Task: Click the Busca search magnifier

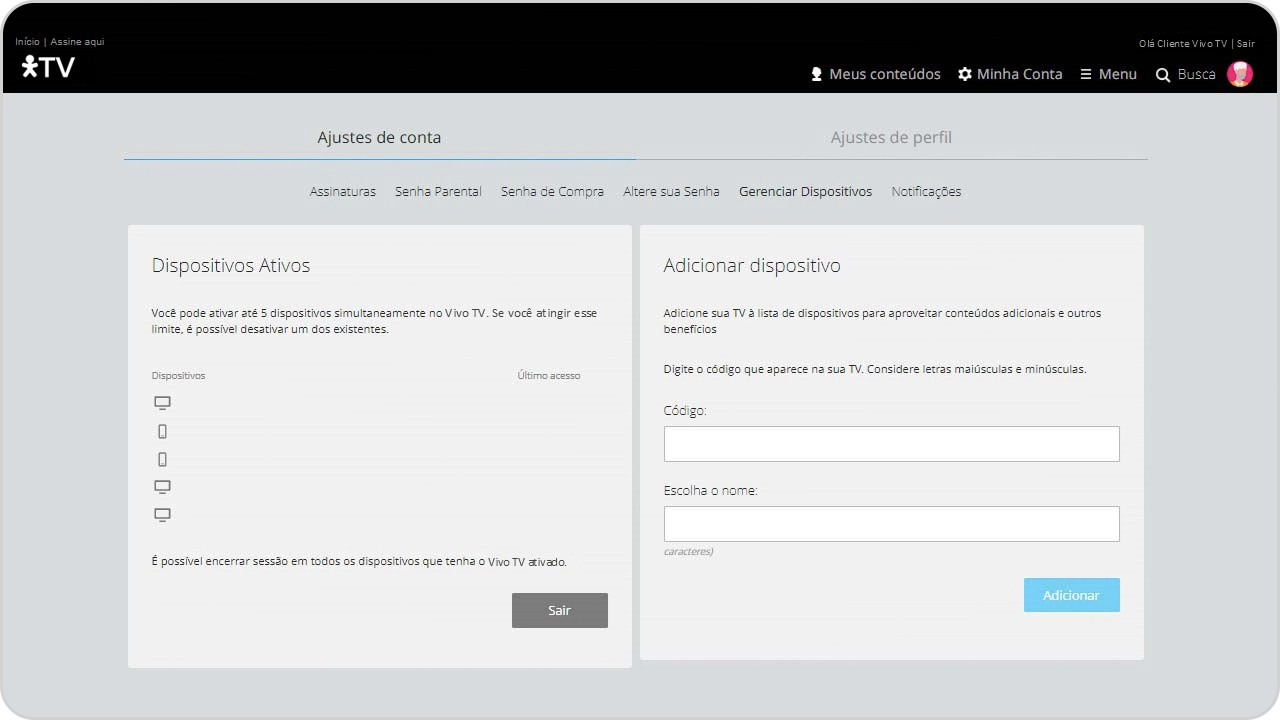Action: coord(1163,75)
